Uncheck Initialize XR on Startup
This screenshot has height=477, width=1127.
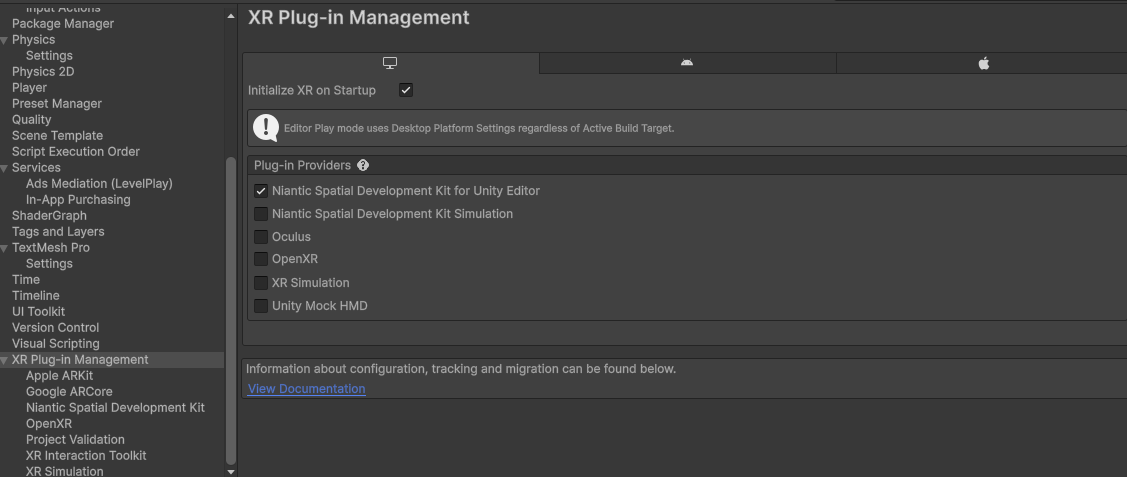tap(406, 91)
